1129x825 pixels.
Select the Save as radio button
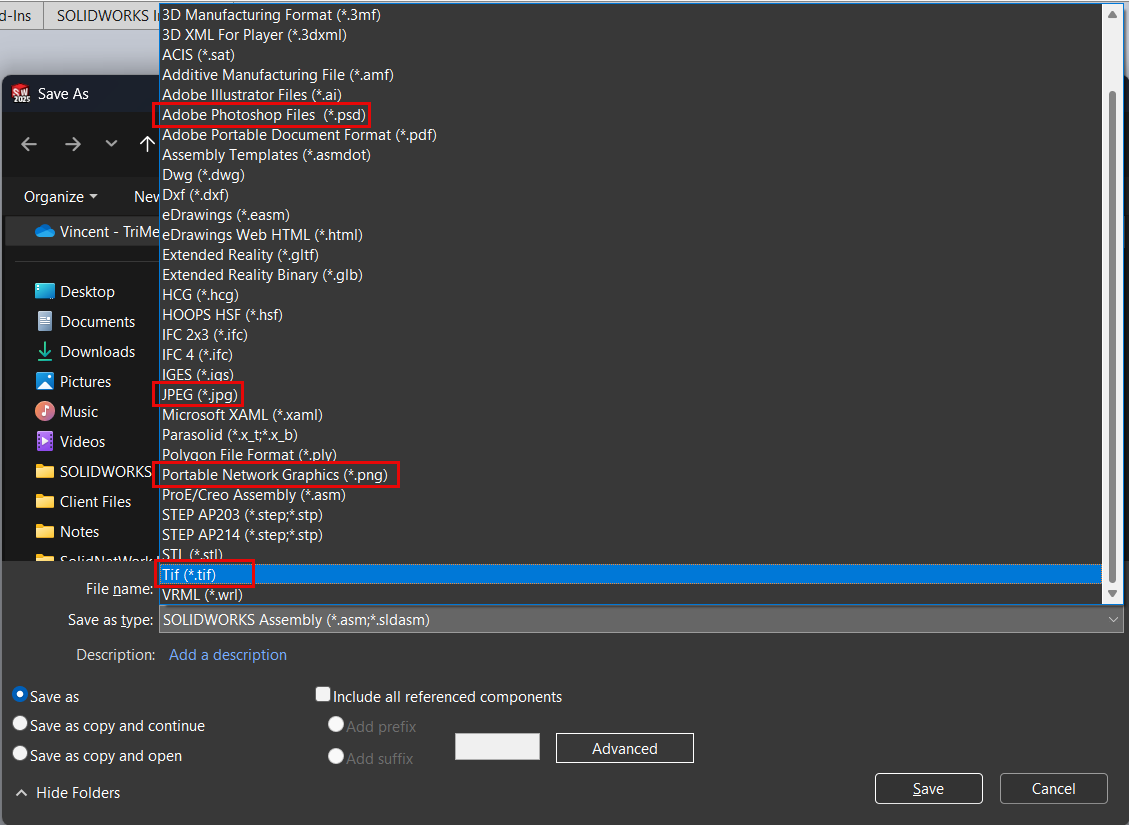click(x=20, y=695)
